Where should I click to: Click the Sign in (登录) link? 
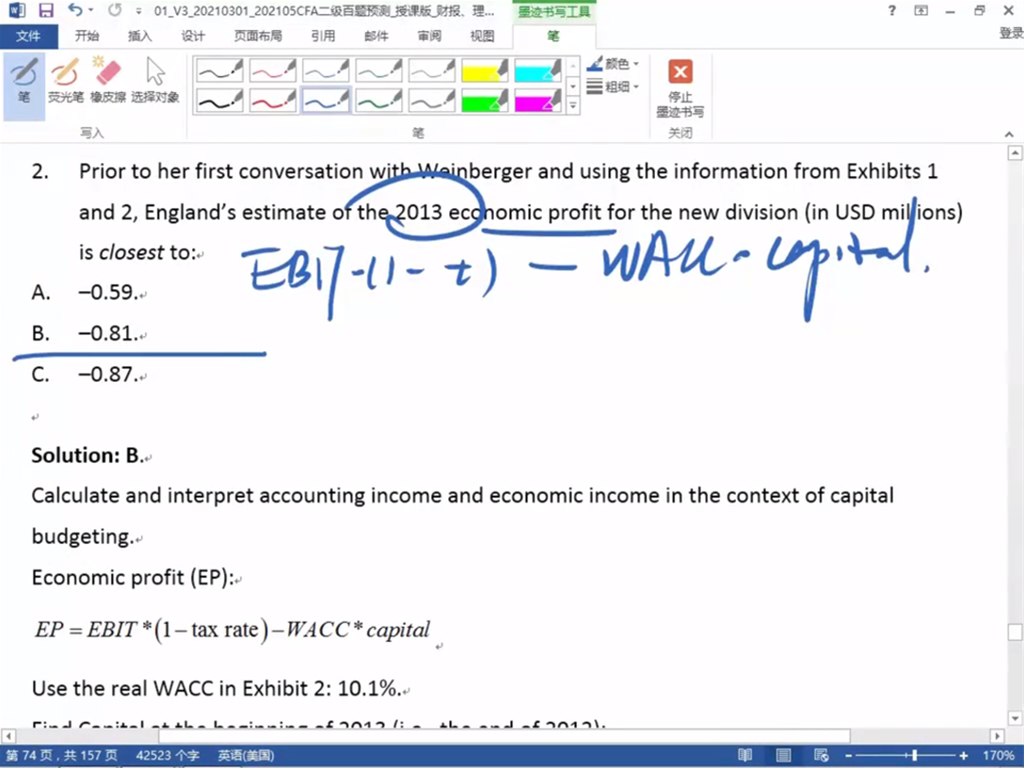1010,34
